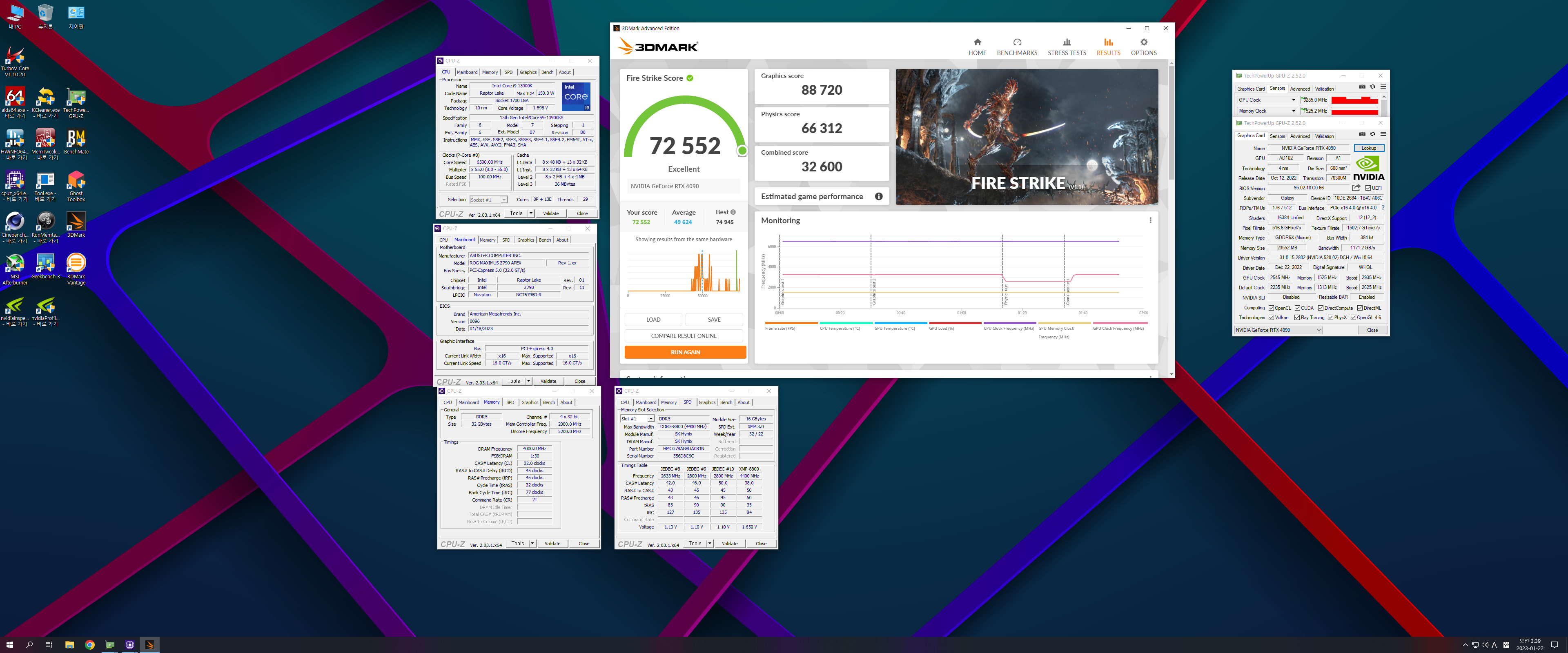Open Tools dropdown arrow in CPU-Z Mainboard window
This screenshot has width=1568, height=653.
coord(528,381)
